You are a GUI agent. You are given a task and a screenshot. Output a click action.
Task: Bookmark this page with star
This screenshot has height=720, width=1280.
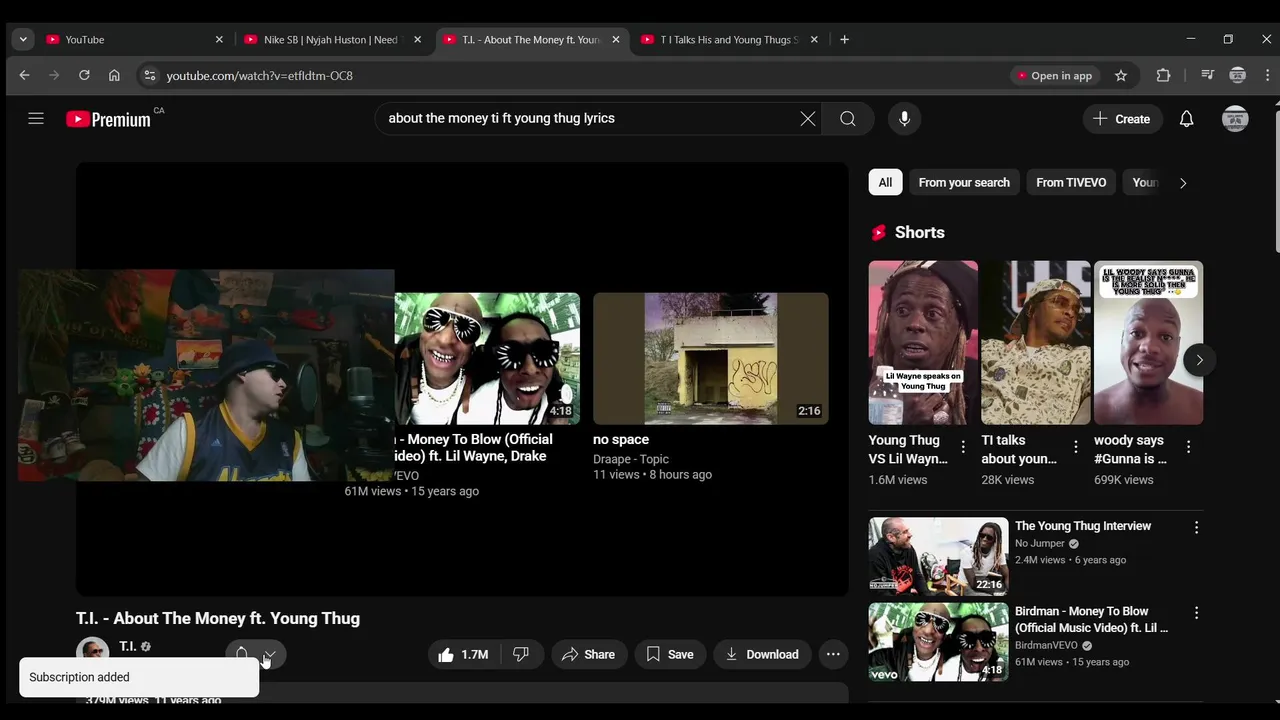(x=1121, y=76)
